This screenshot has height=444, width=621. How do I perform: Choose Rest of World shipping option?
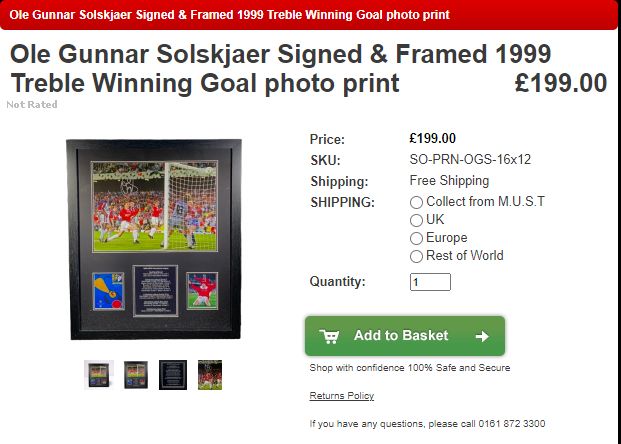(x=416, y=256)
